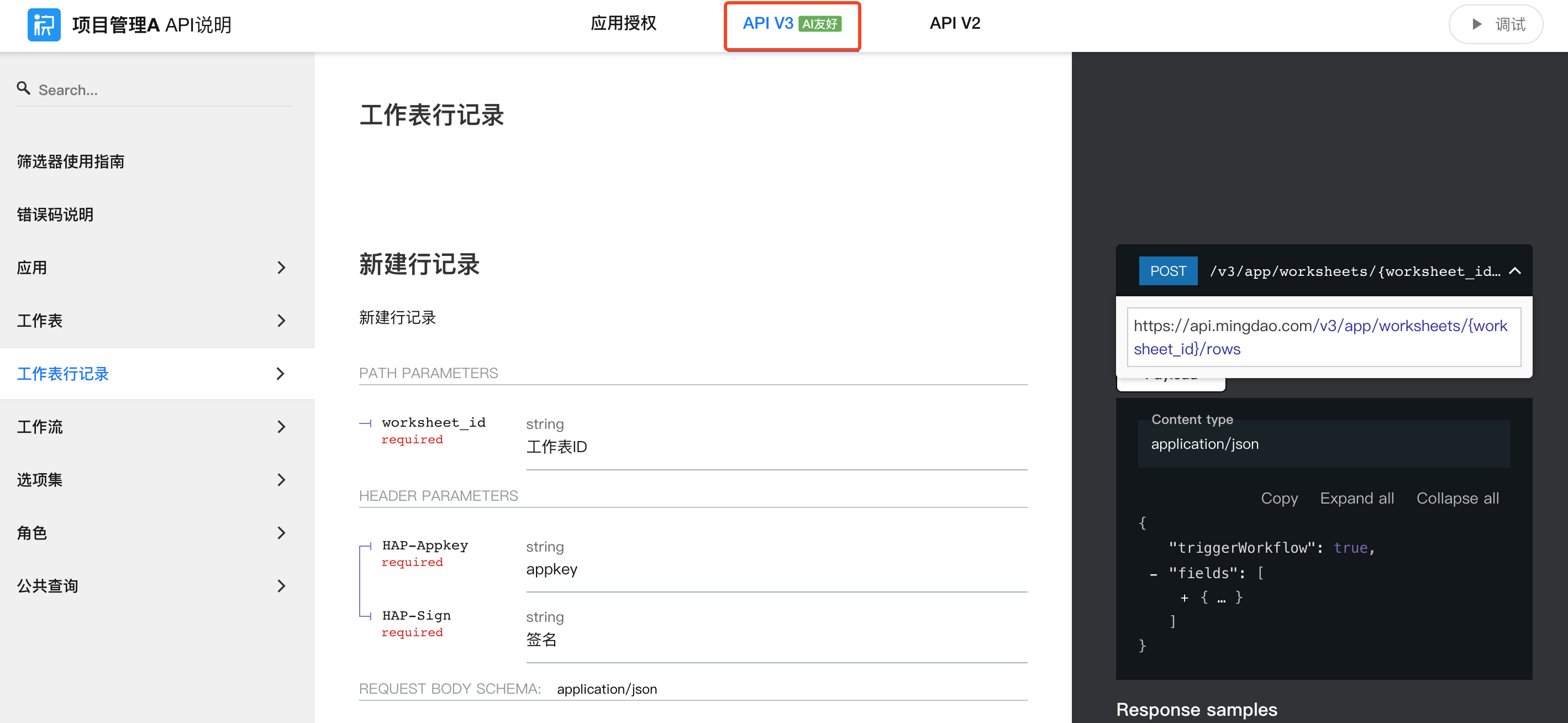Click the search magnifier icon
This screenshot has width=1568, height=723.
coord(23,89)
